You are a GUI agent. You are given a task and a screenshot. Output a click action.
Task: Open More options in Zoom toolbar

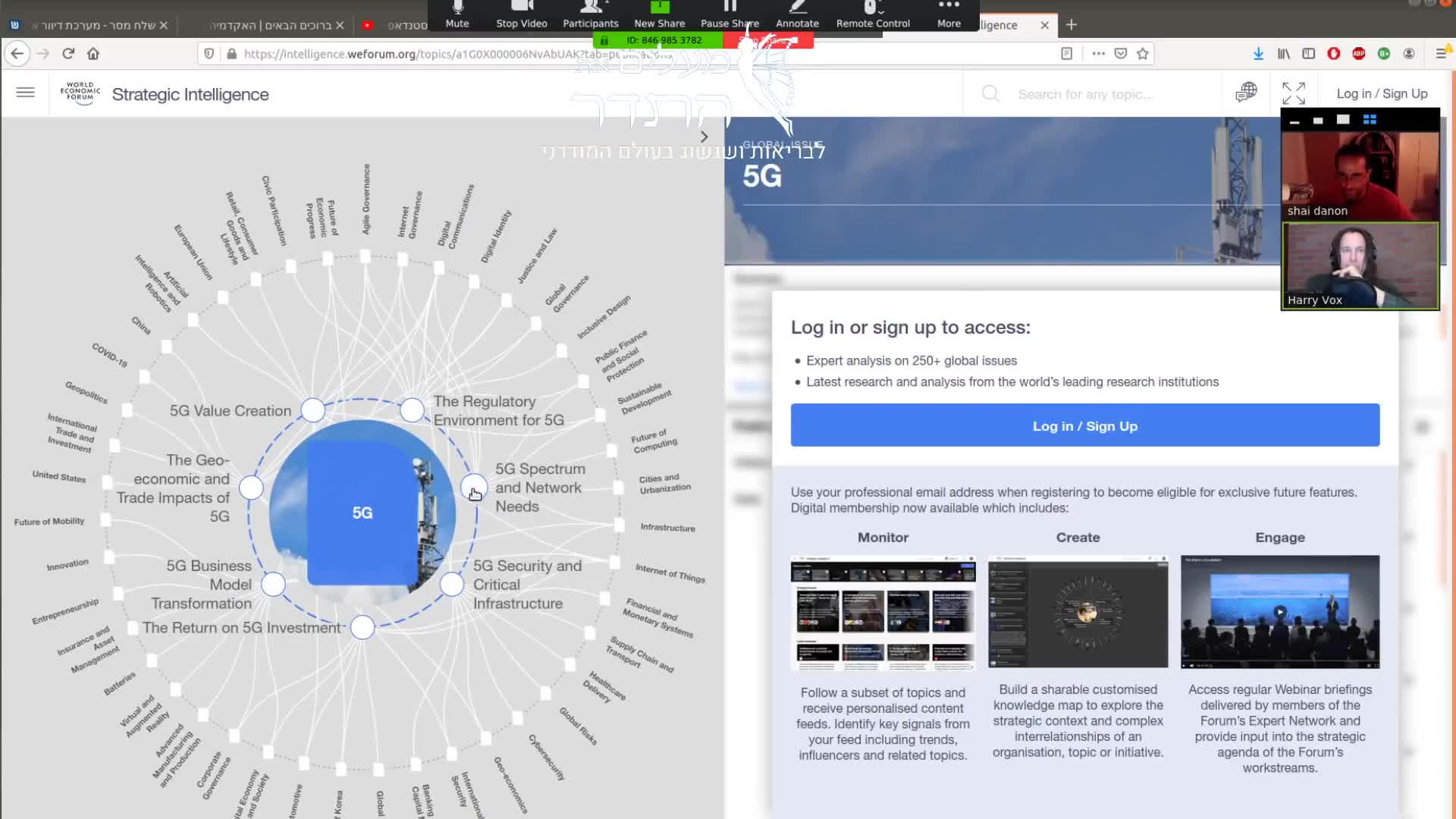click(x=949, y=14)
